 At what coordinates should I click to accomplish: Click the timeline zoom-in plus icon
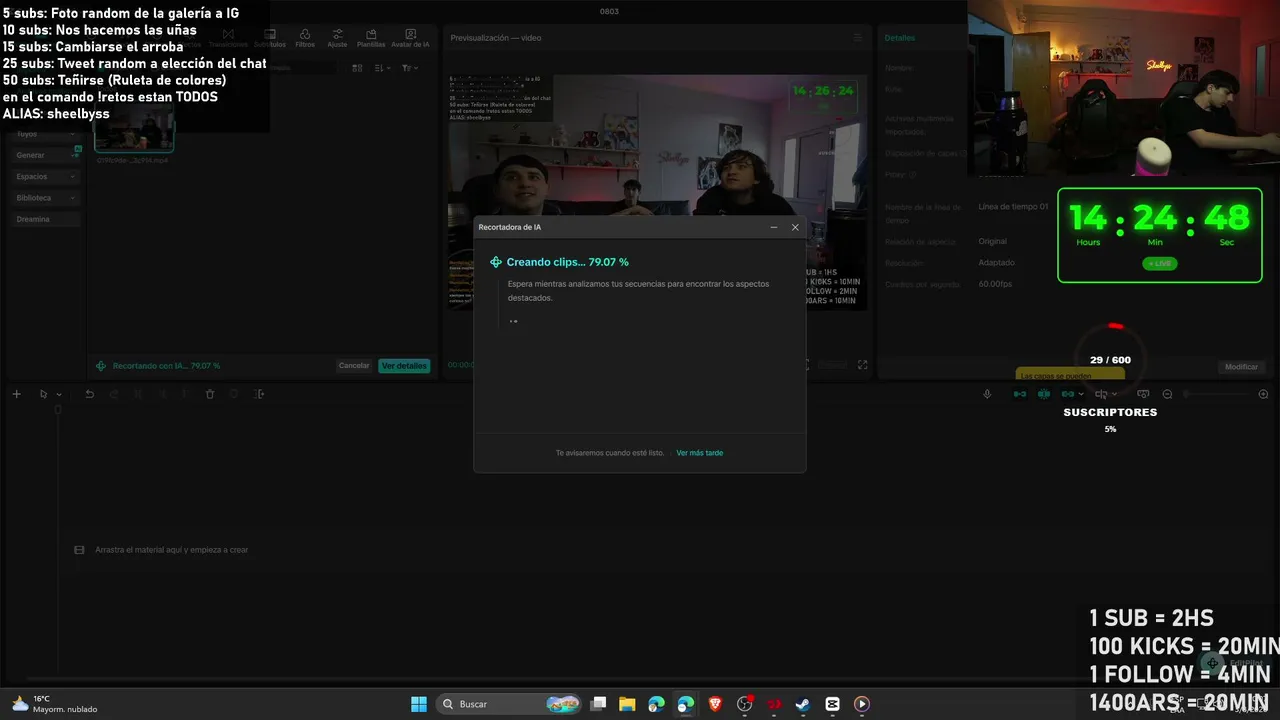(1263, 394)
